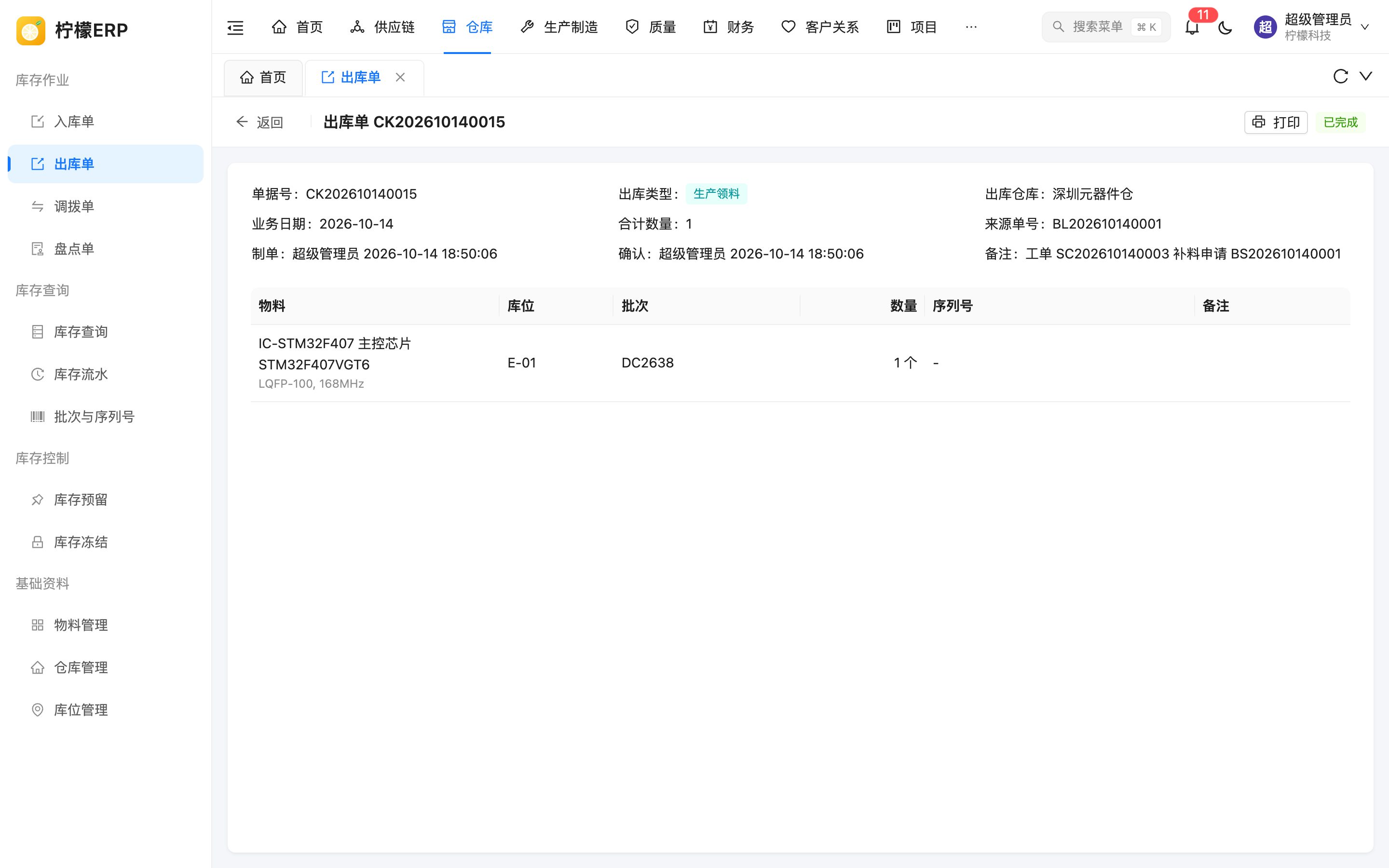Open 仓库管理 sidebar item

[x=106, y=668]
